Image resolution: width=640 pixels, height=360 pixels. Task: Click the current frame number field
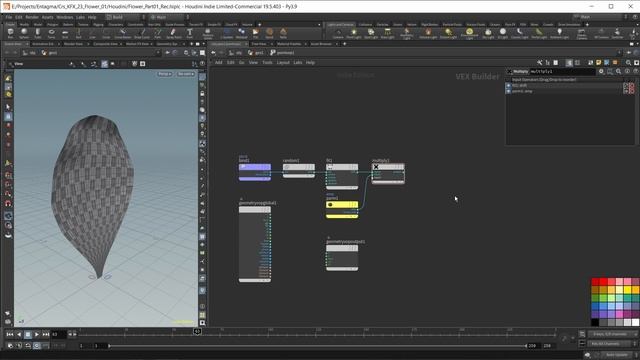[58, 335]
